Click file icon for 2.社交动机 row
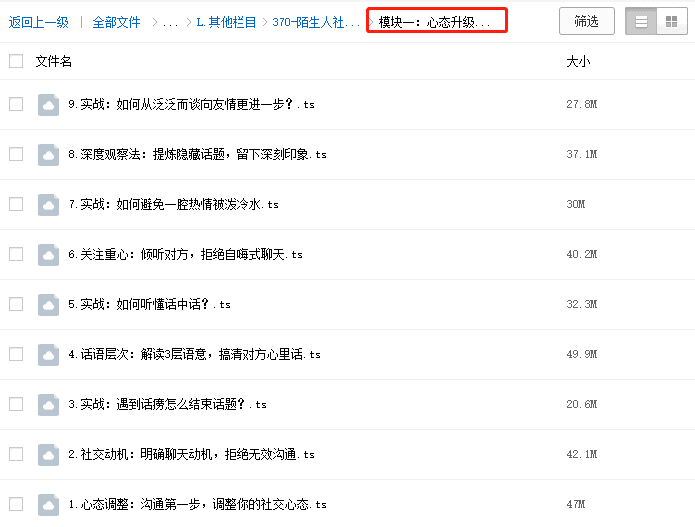This screenshot has height=527, width=695. pos(48,455)
